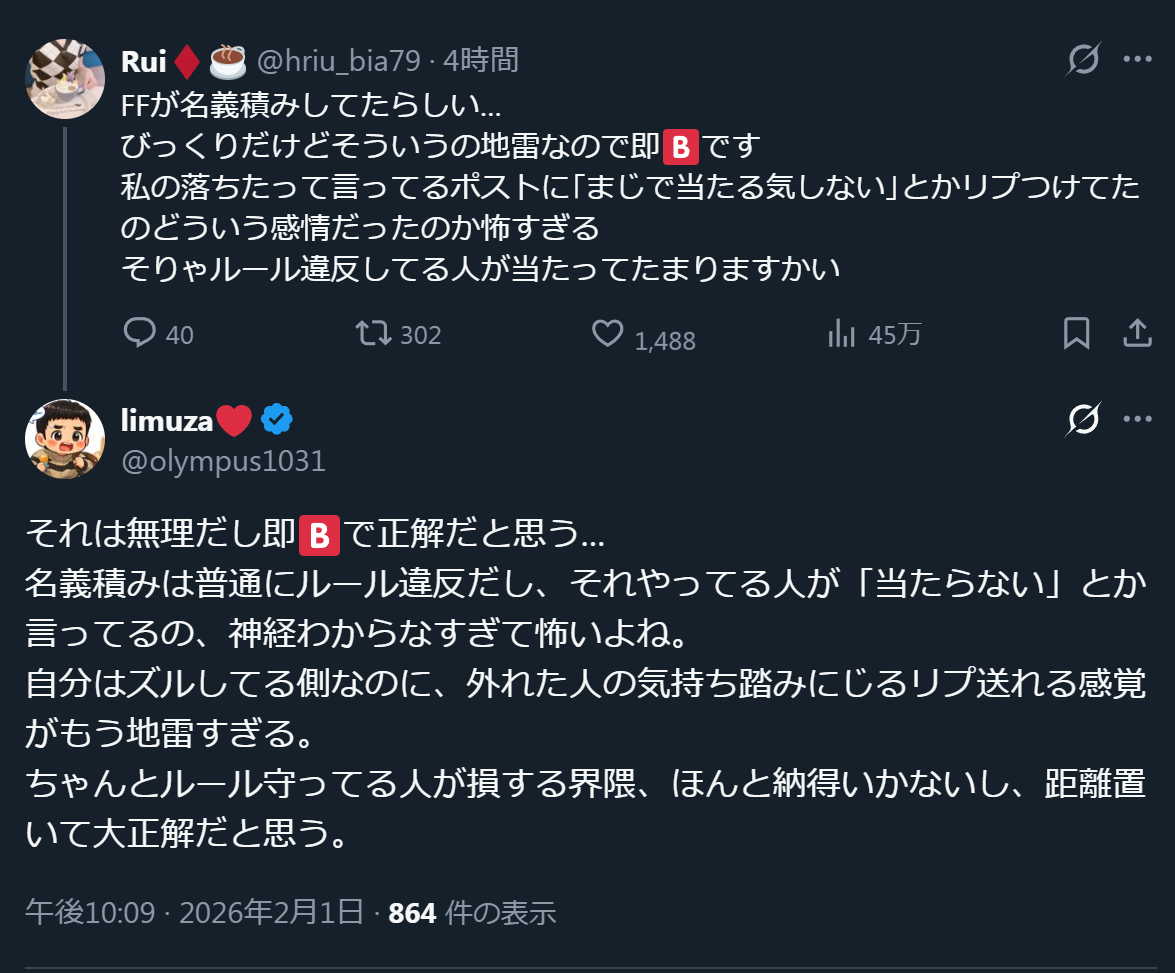Screen dimensions: 1175x973
Task: Open the 午後10:09 · 2026年2月1日 timestamp link
Action: [194, 912]
